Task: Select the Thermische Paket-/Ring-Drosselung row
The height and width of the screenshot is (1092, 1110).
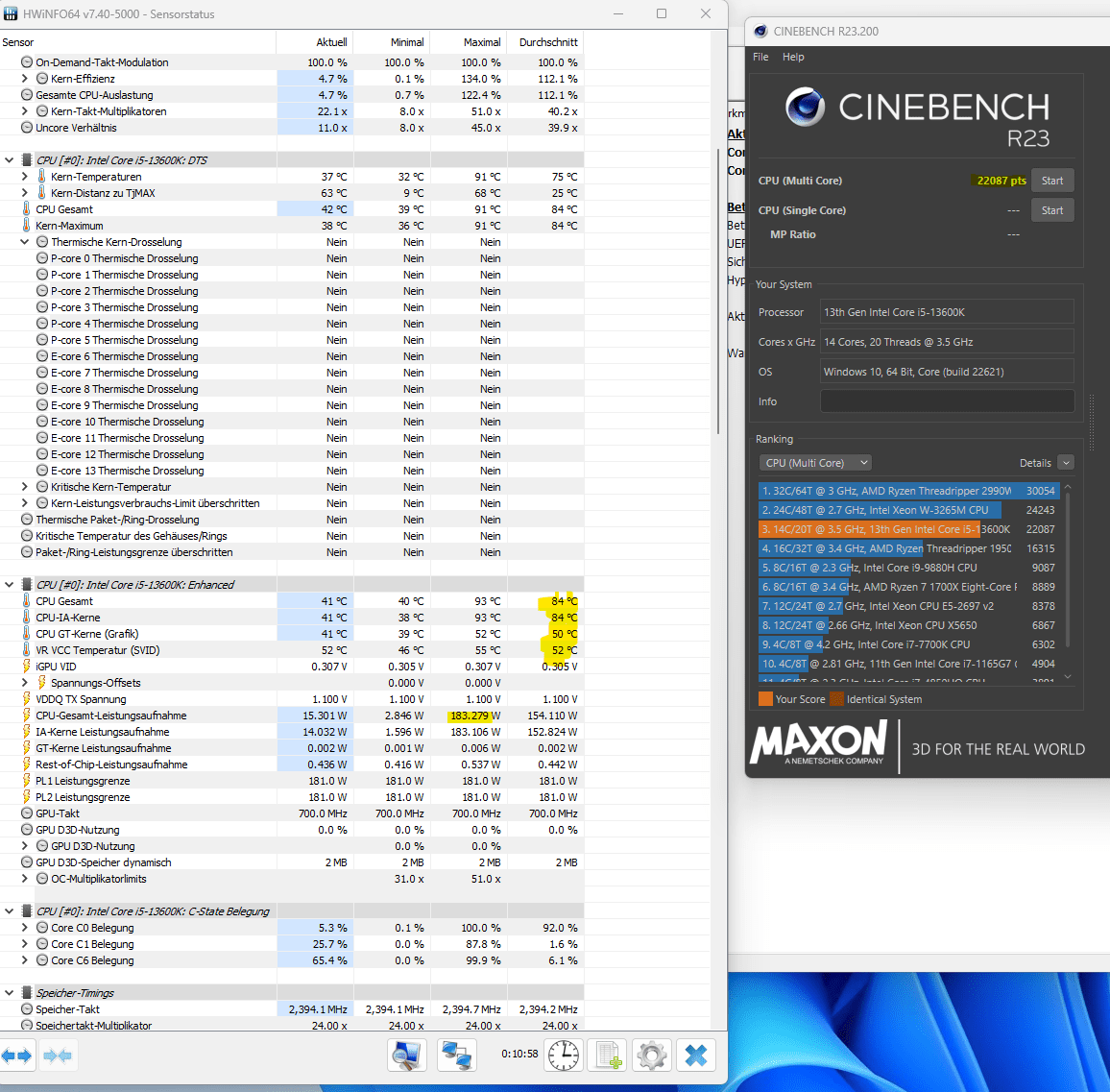Action: click(292, 520)
